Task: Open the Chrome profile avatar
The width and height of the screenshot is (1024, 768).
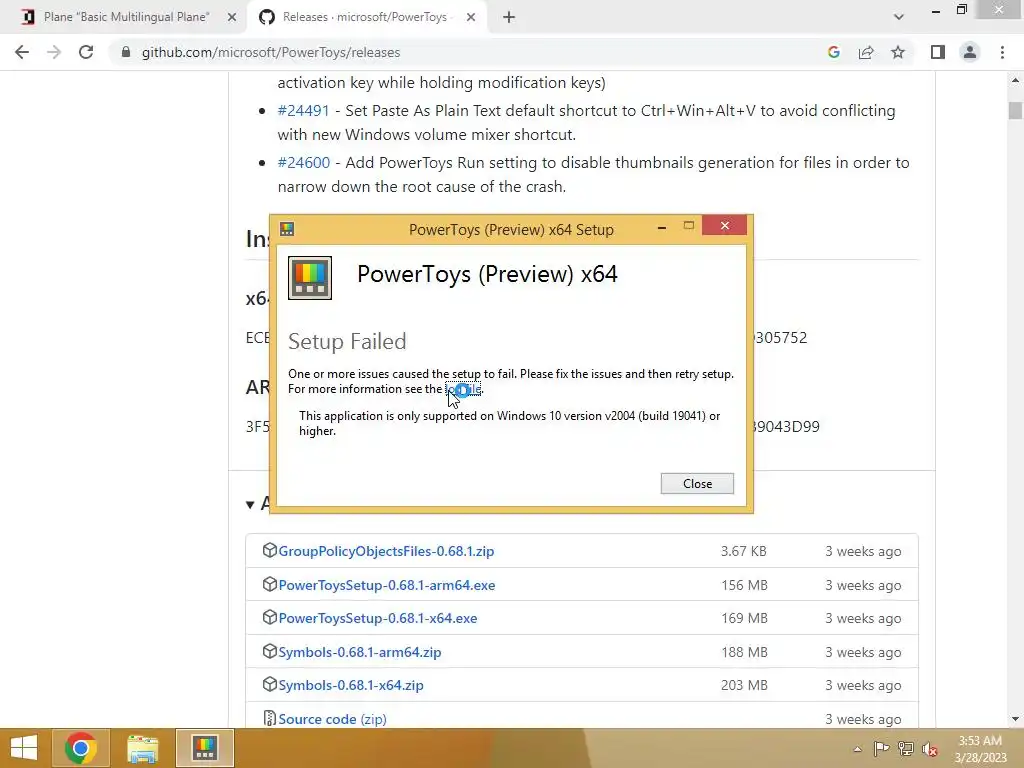Action: tap(970, 52)
